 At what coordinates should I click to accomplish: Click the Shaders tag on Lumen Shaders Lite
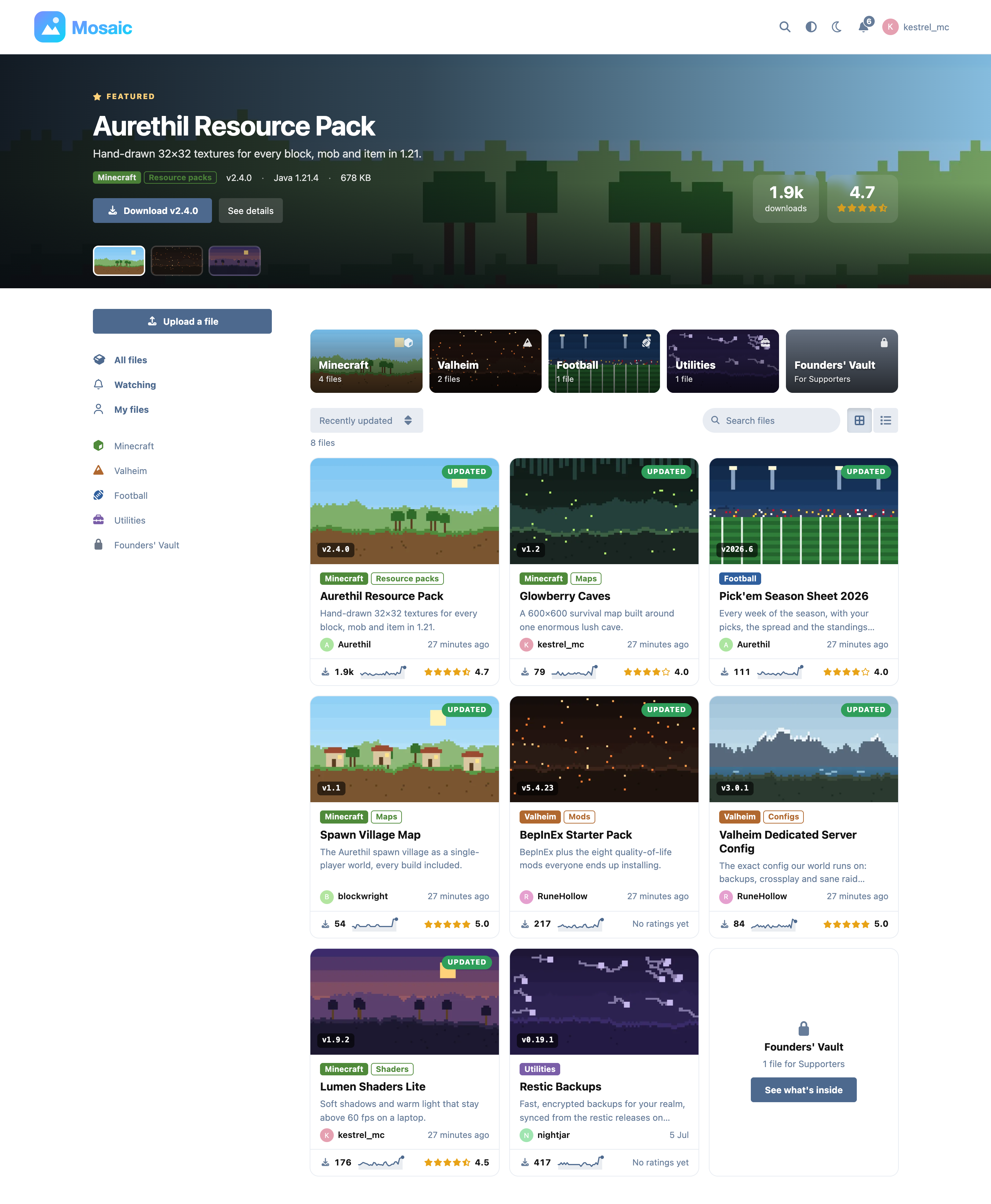coord(392,1069)
